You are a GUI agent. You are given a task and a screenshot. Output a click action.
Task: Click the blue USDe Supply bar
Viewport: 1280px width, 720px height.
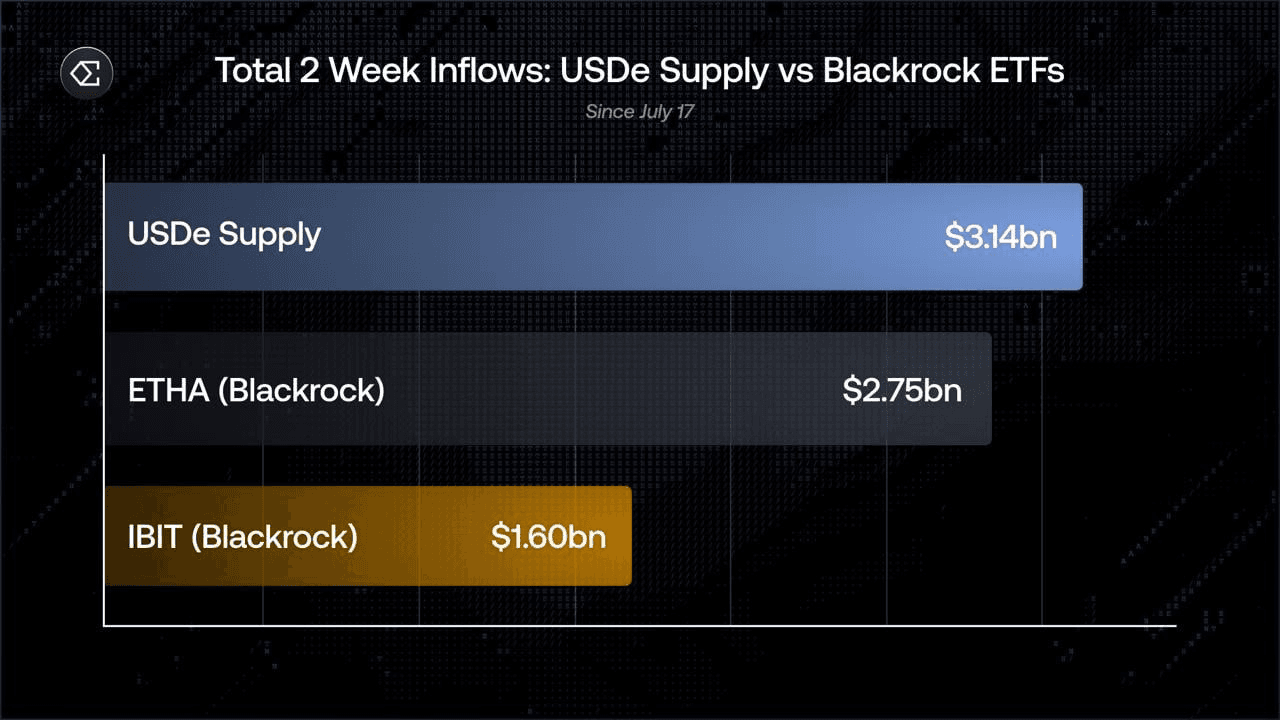coord(593,237)
